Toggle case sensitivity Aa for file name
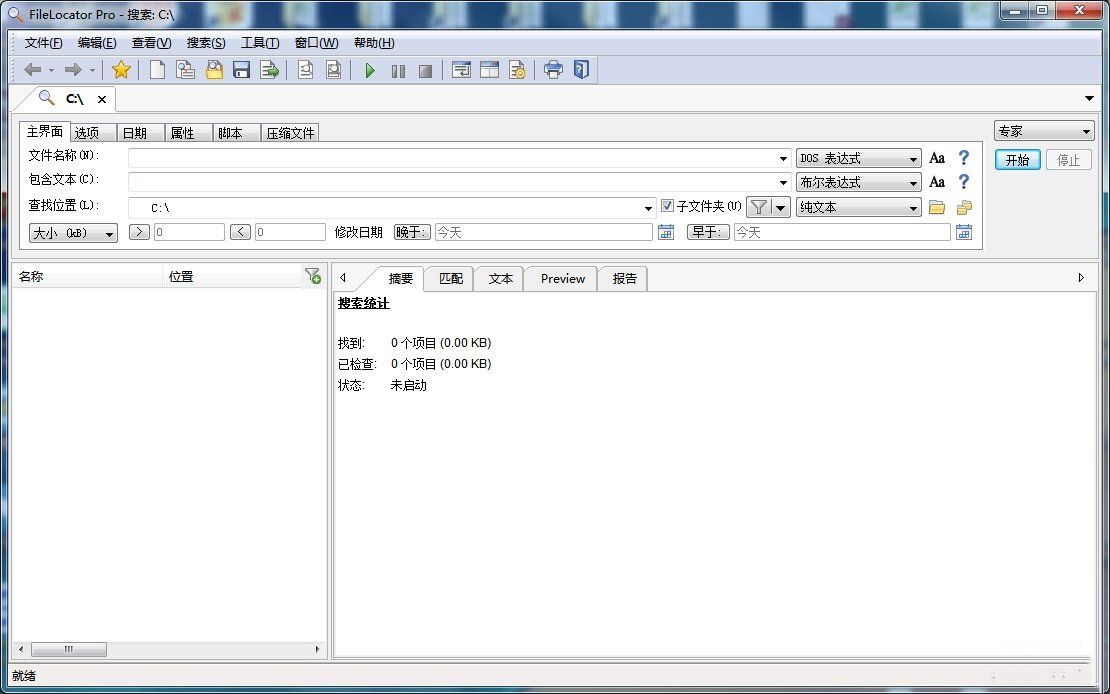The image size is (1110, 694). [x=937, y=158]
